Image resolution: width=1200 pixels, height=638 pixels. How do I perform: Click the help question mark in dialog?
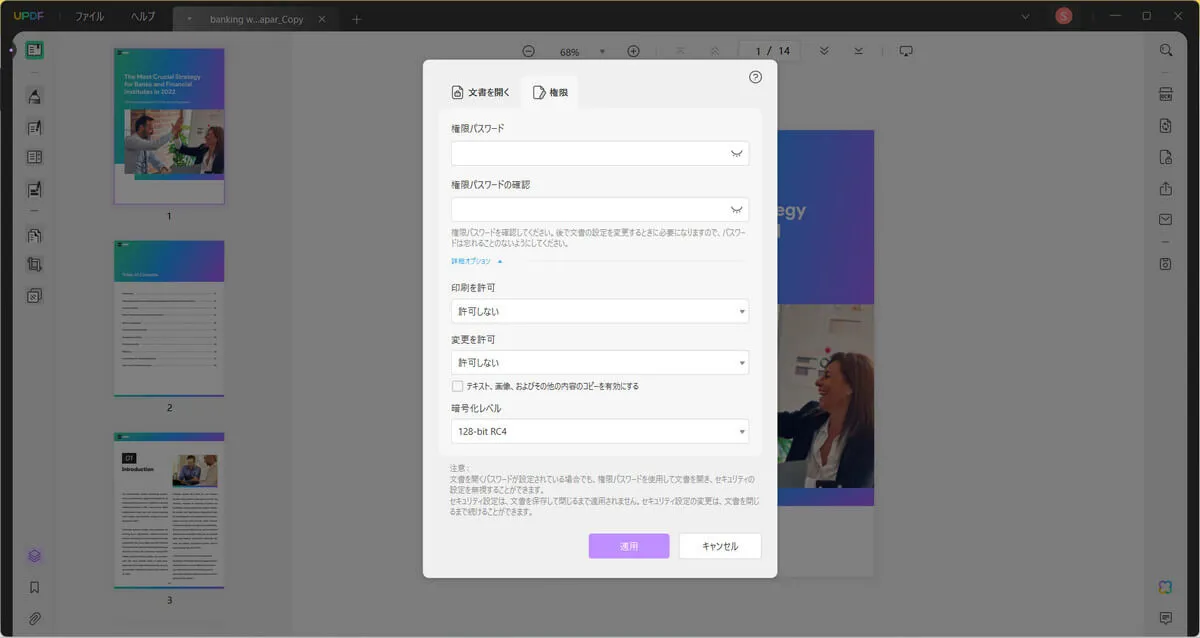tap(755, 77)
